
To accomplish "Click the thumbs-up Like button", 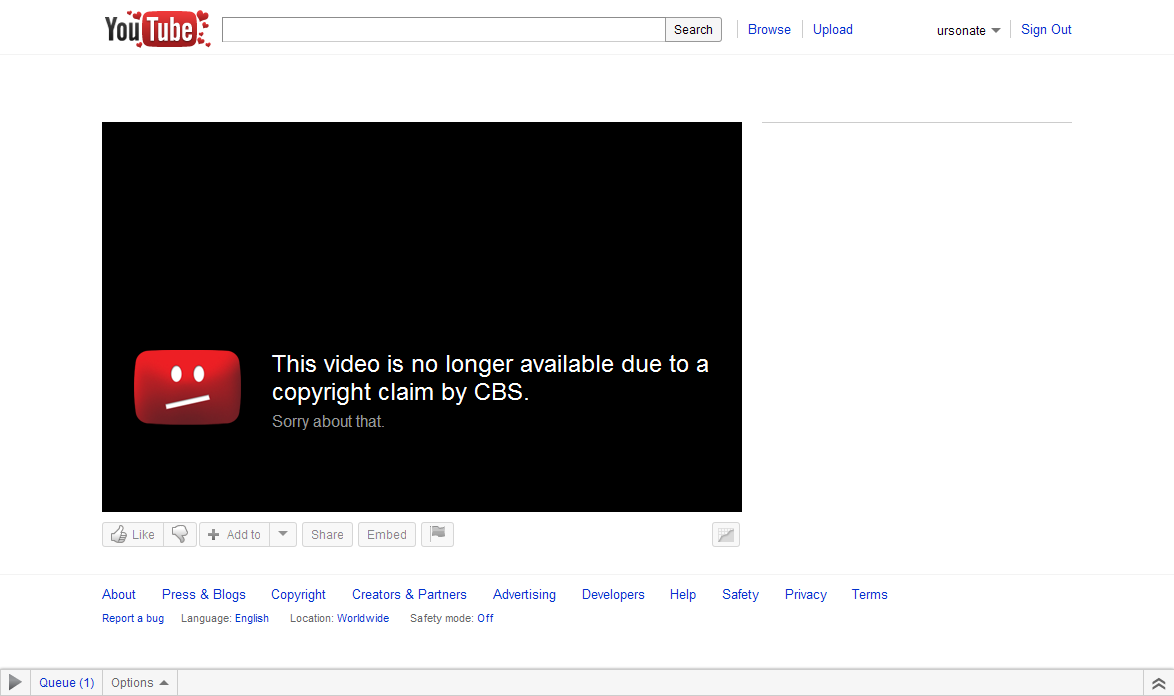I will [133, 535].
